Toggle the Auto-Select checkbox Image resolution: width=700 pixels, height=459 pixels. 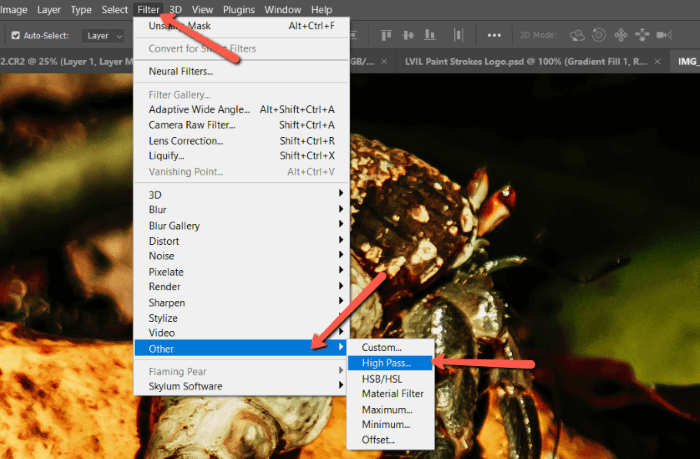tap(14, 36)
